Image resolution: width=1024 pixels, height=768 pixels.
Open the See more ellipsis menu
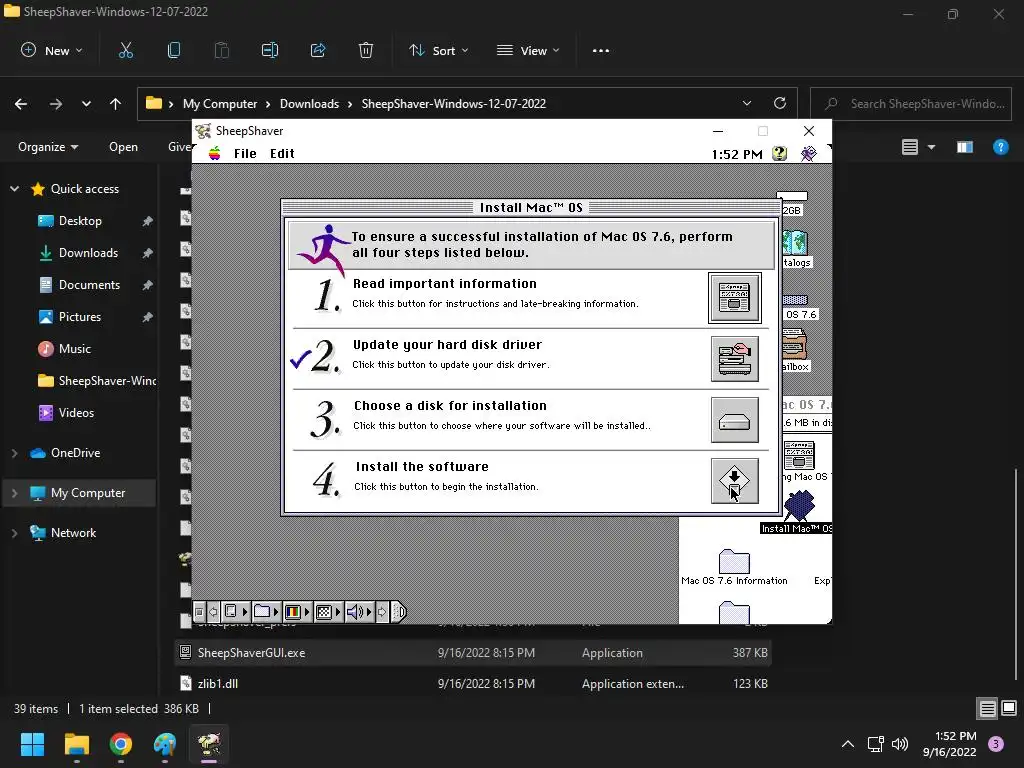(x=600, y=50)
